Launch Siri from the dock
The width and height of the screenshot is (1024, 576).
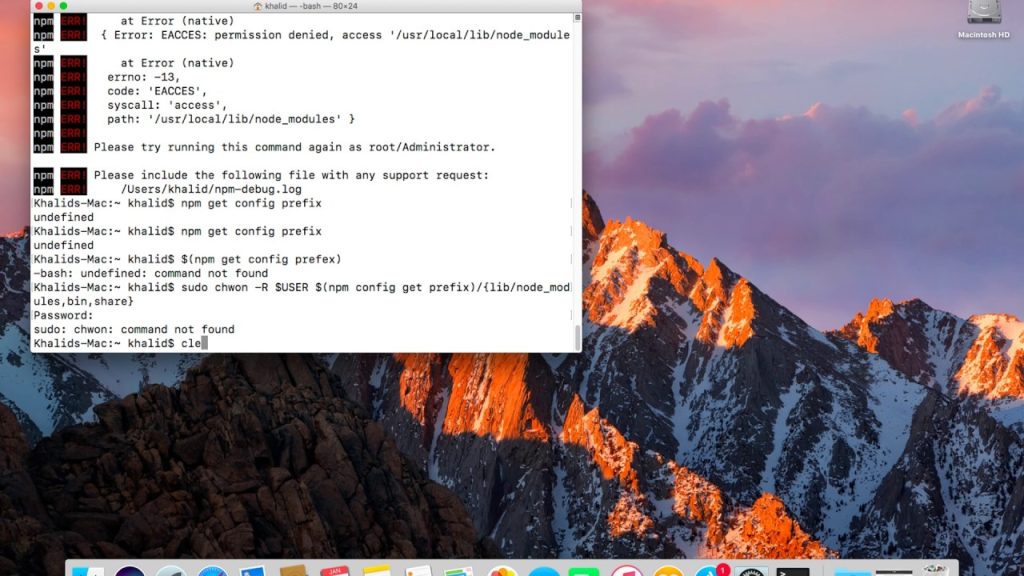[130, 572]
